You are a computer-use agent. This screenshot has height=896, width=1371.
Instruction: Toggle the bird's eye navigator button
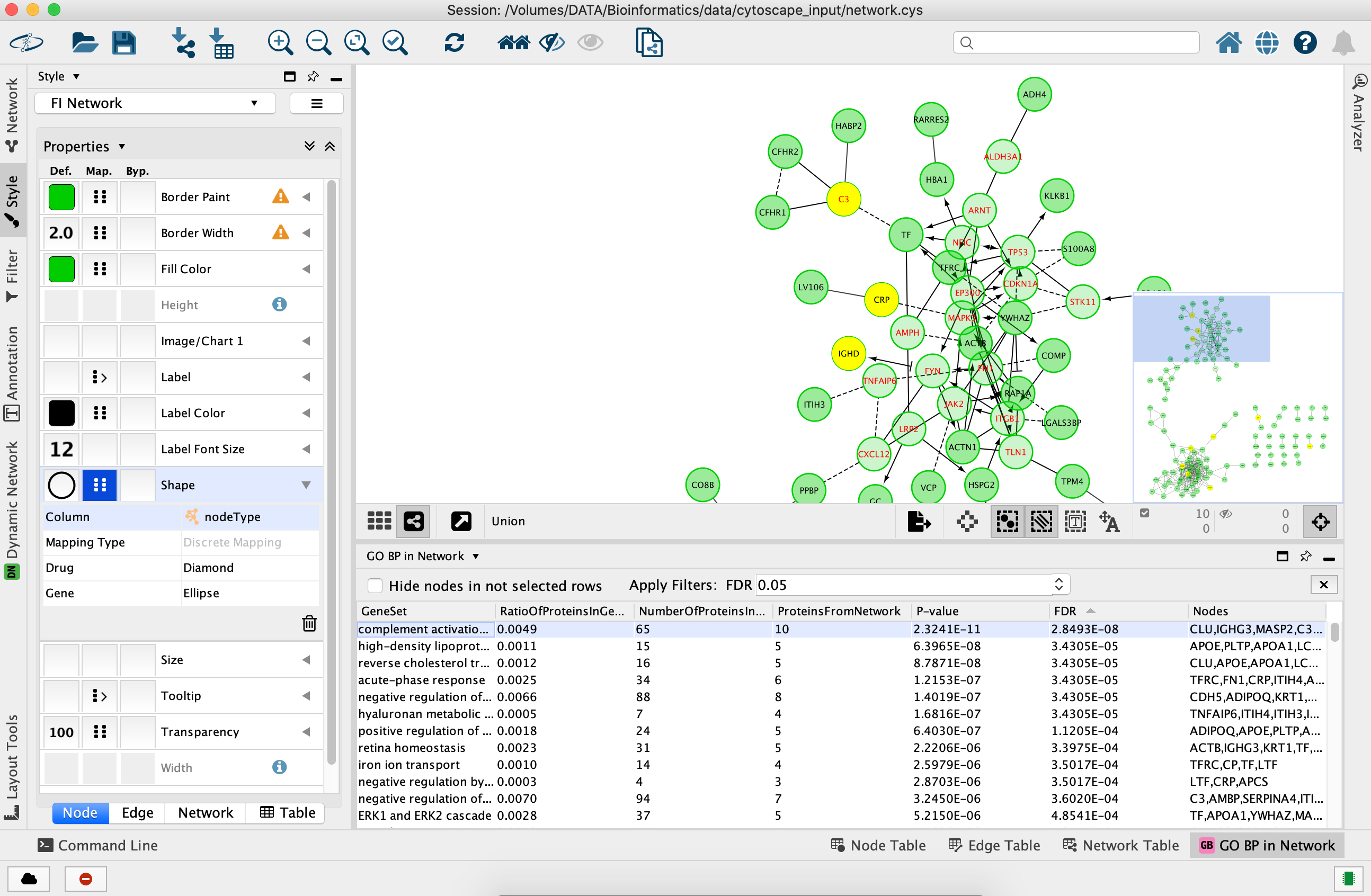(x=1320, y=522)
